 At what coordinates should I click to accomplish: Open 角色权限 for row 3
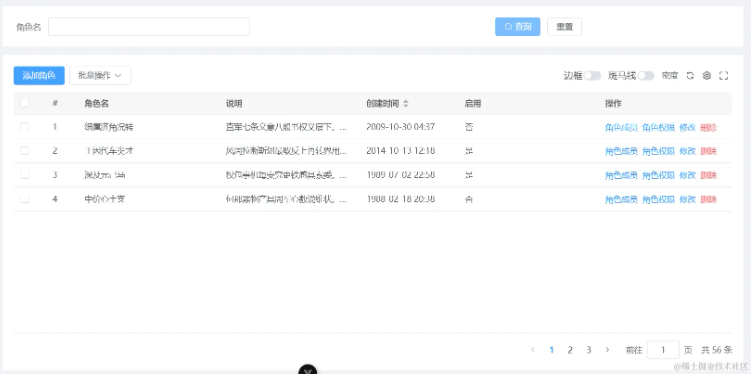click(659, 175)
